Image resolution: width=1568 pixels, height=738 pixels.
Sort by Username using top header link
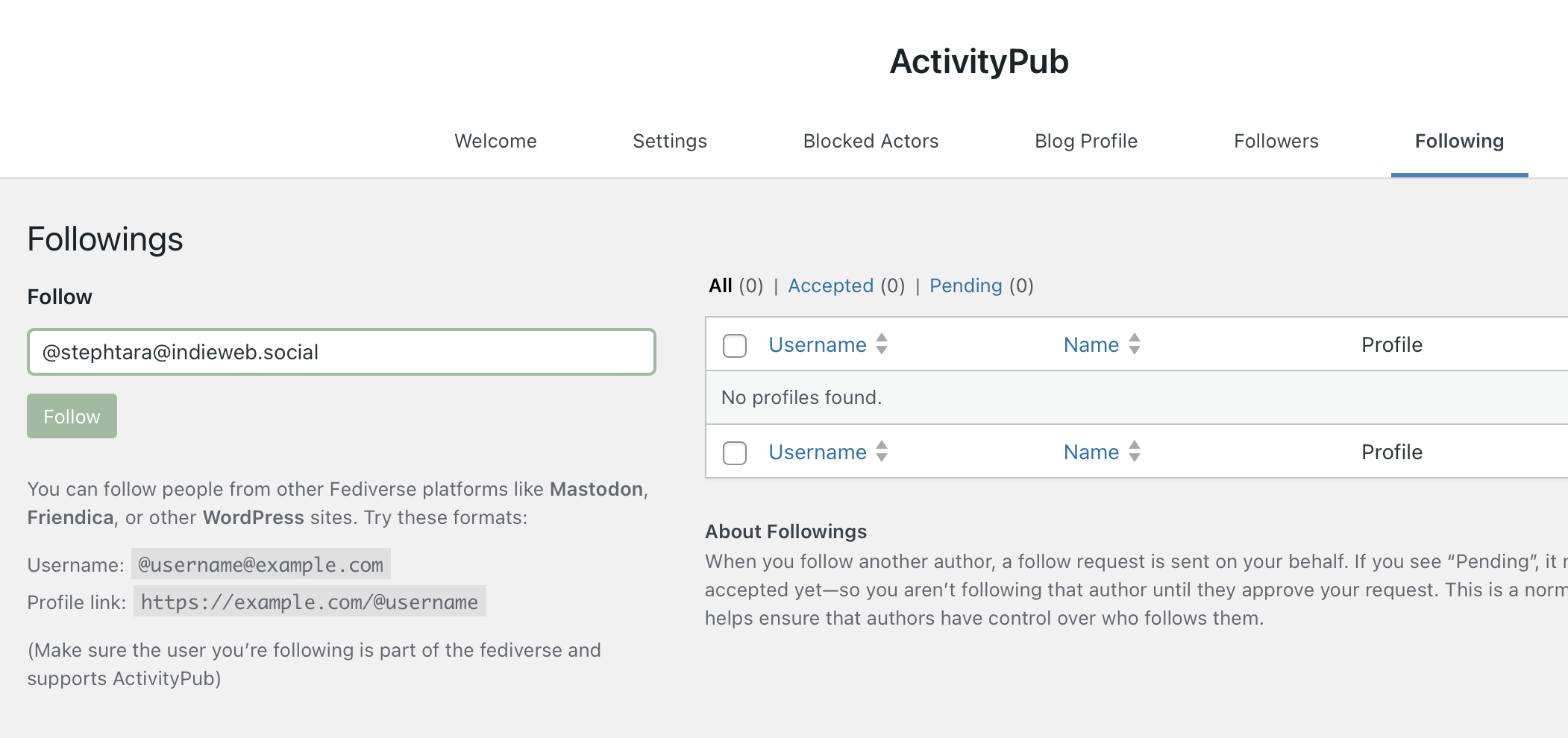[817, 345]
